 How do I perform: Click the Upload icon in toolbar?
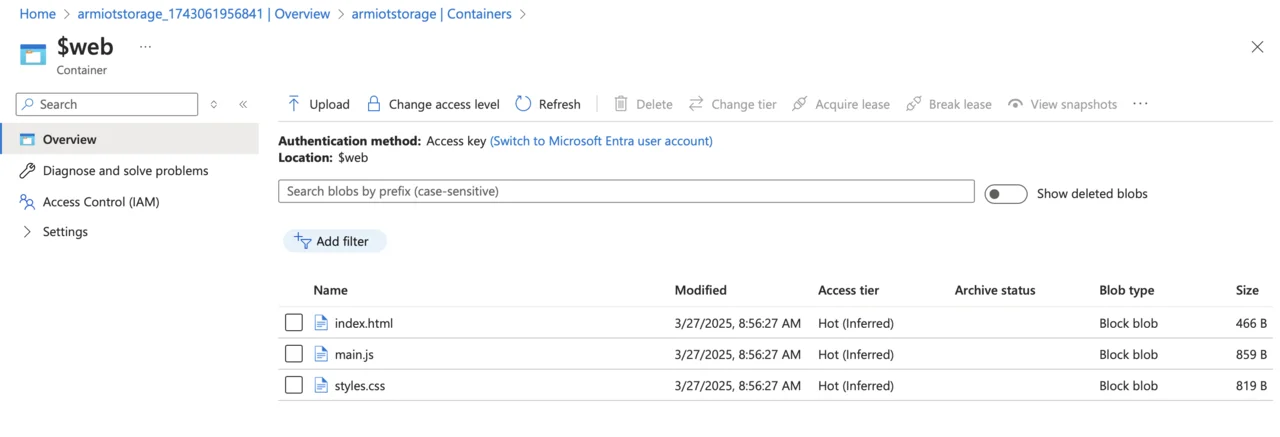294,104
